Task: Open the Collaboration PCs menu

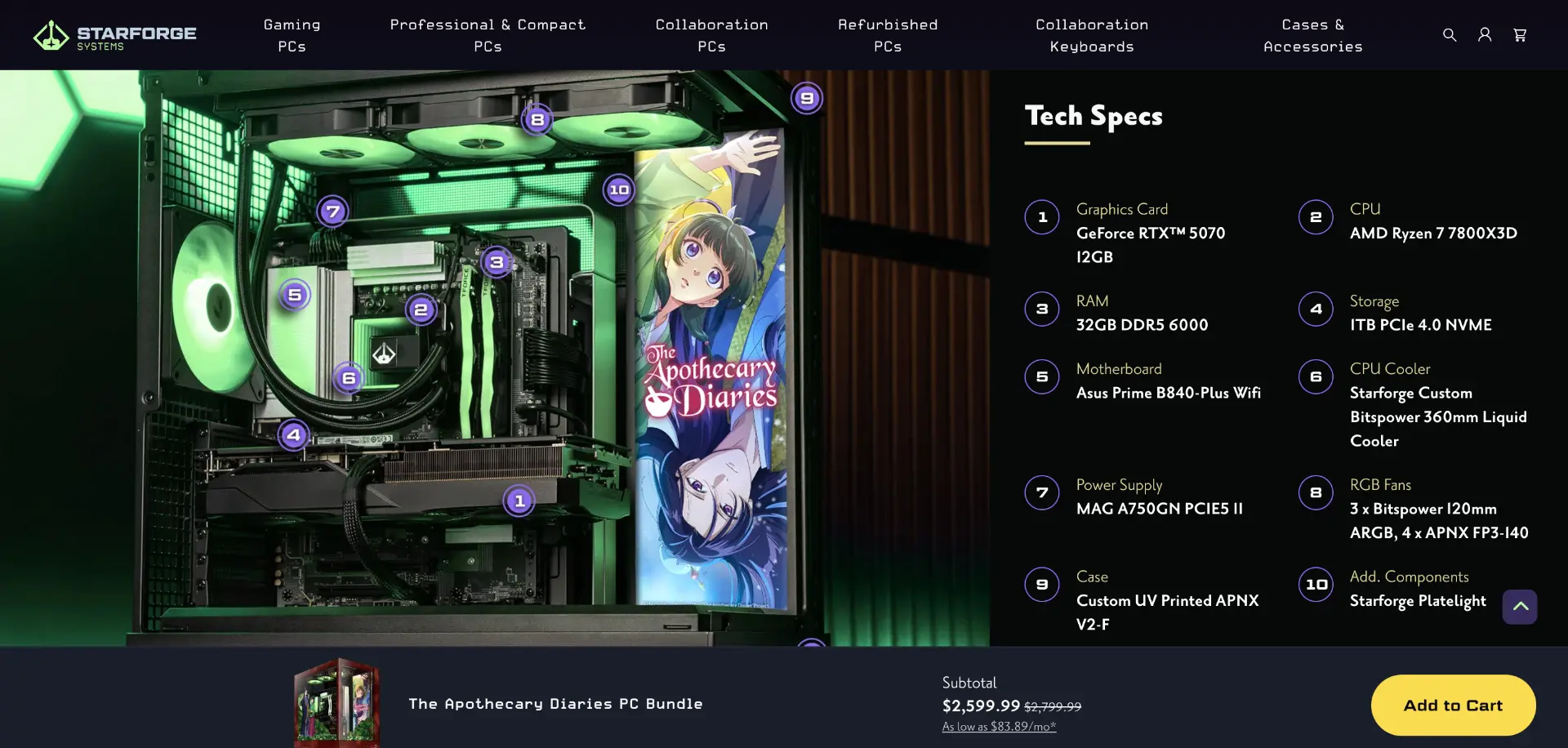Action: click(x=711, y=35)
